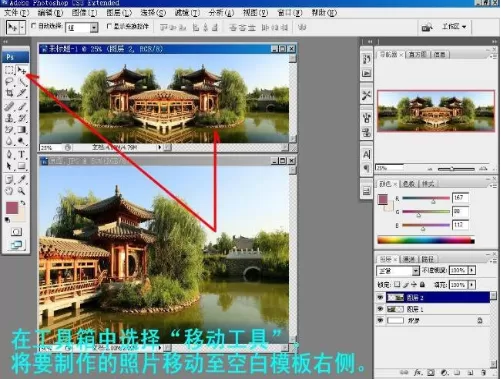Toggle lock all padlock
Screen dimensions: 501x379
(422, 284)
